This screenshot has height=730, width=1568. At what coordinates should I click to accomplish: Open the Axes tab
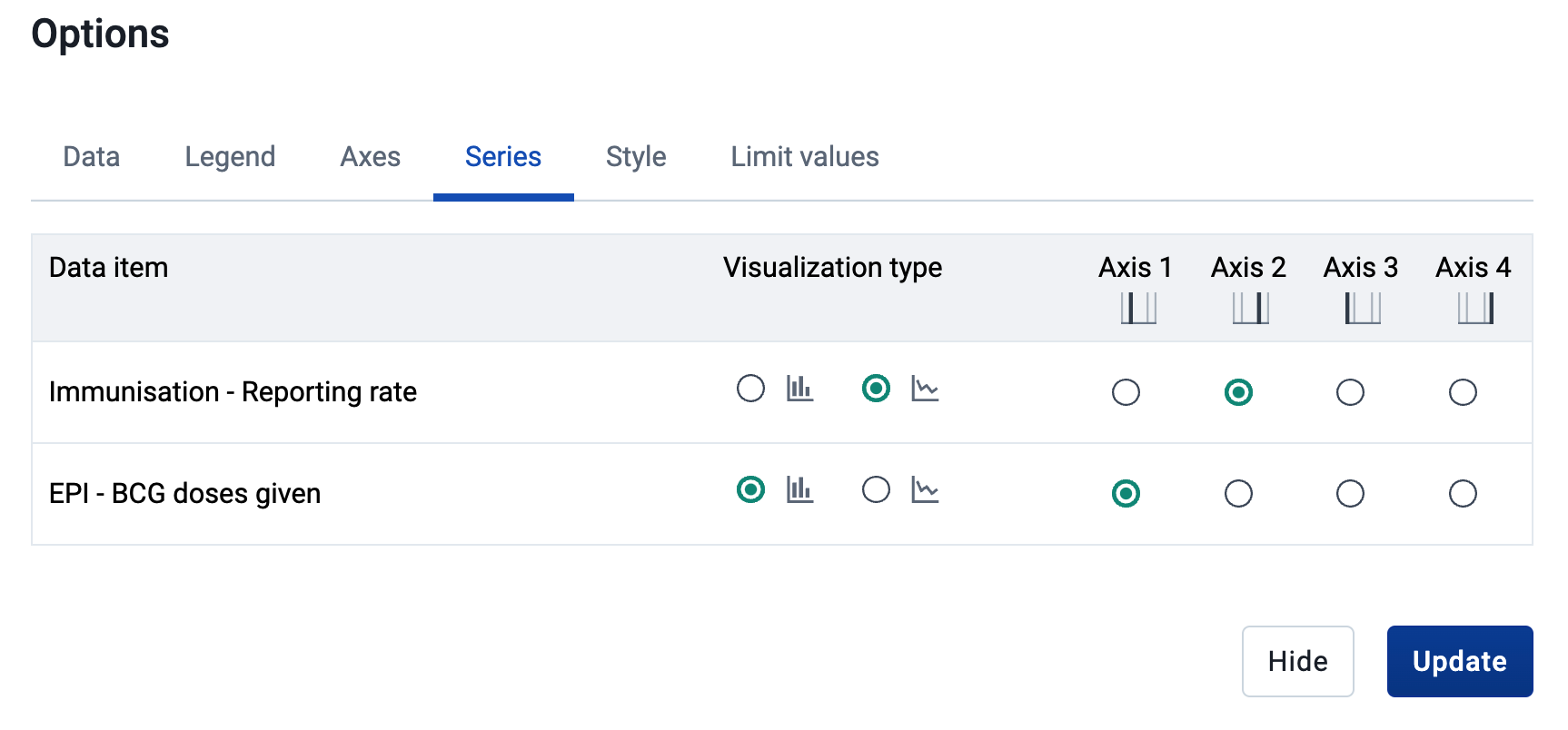371,157
